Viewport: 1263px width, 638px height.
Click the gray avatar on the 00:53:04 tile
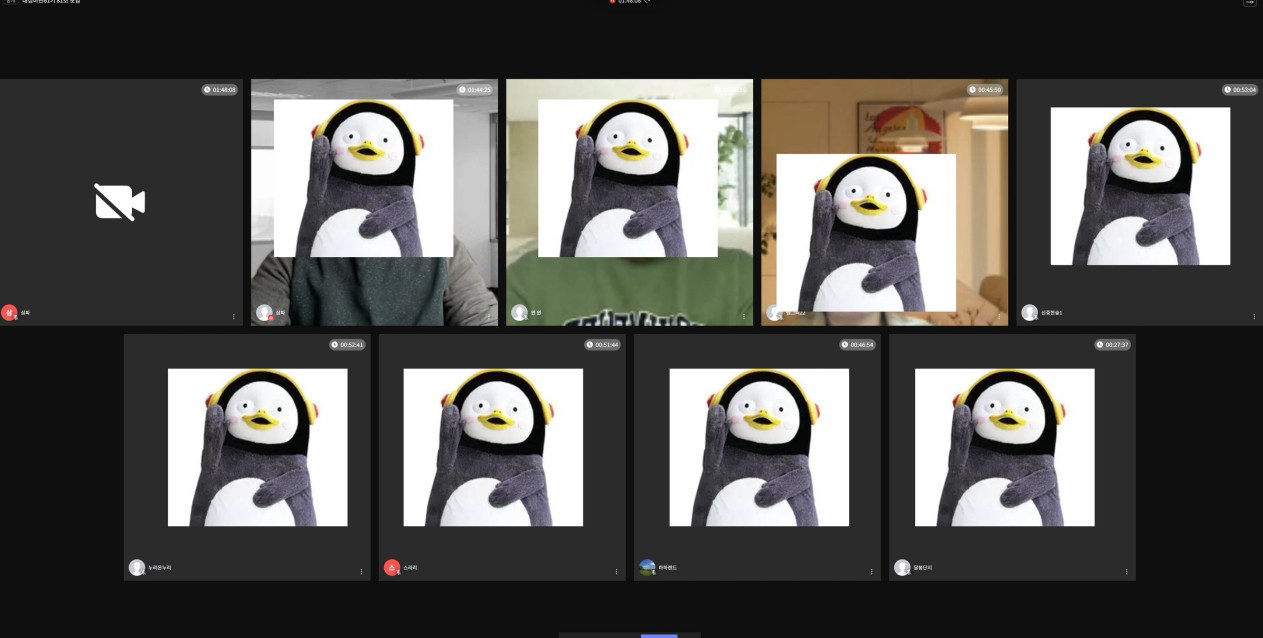1029,312
